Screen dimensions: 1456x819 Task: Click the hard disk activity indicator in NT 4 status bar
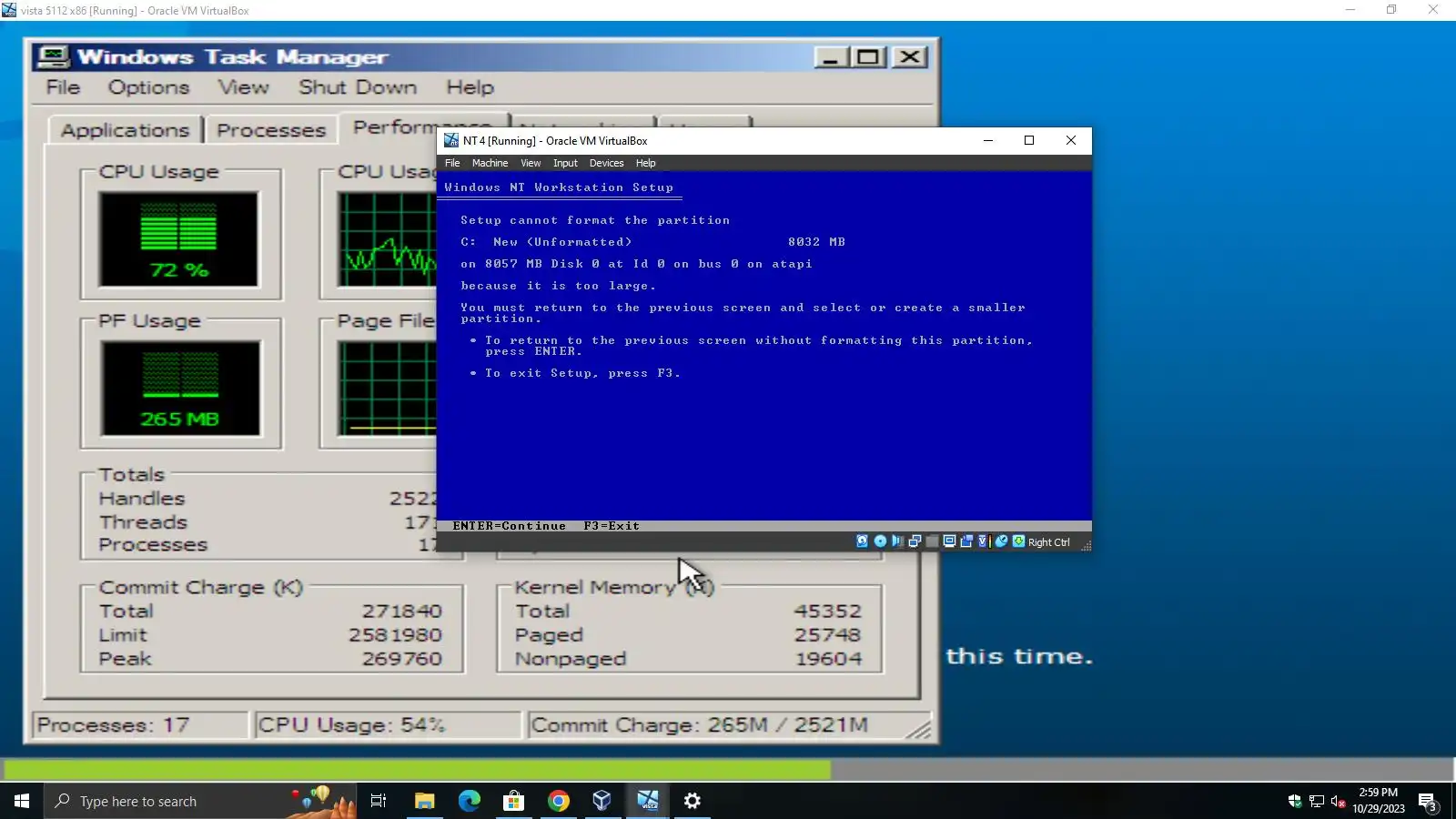pos(862,541)
